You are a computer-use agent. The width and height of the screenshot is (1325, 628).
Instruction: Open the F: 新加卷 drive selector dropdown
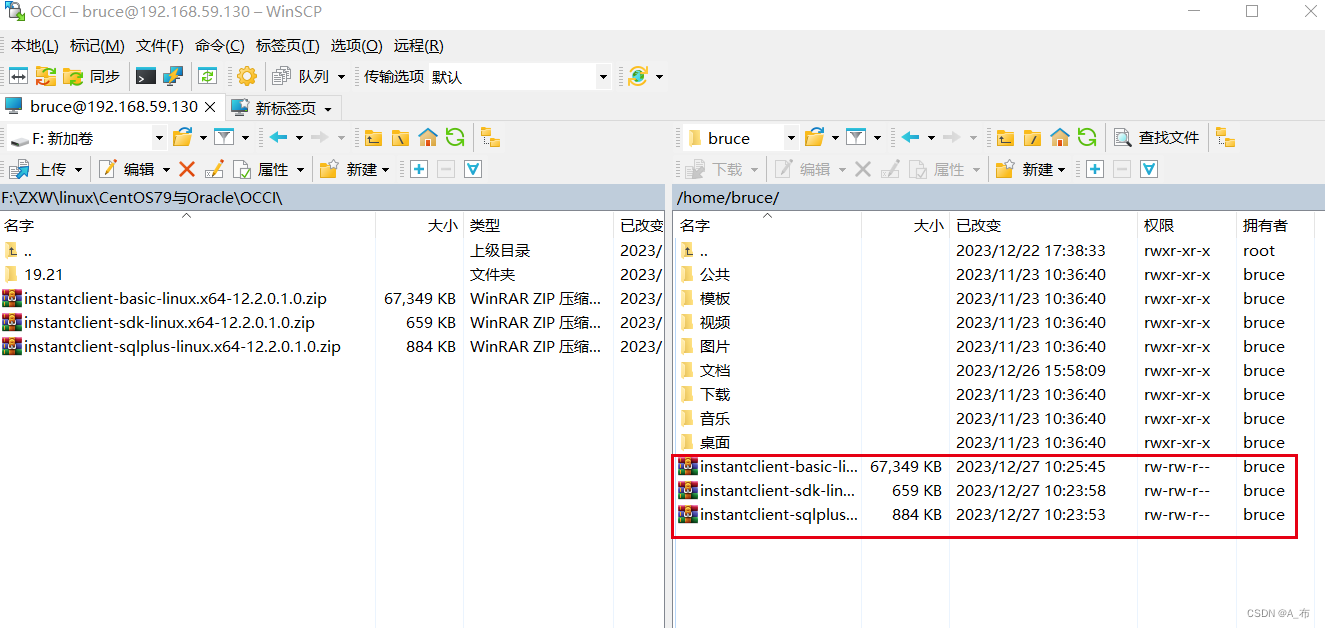pos(159,137)
